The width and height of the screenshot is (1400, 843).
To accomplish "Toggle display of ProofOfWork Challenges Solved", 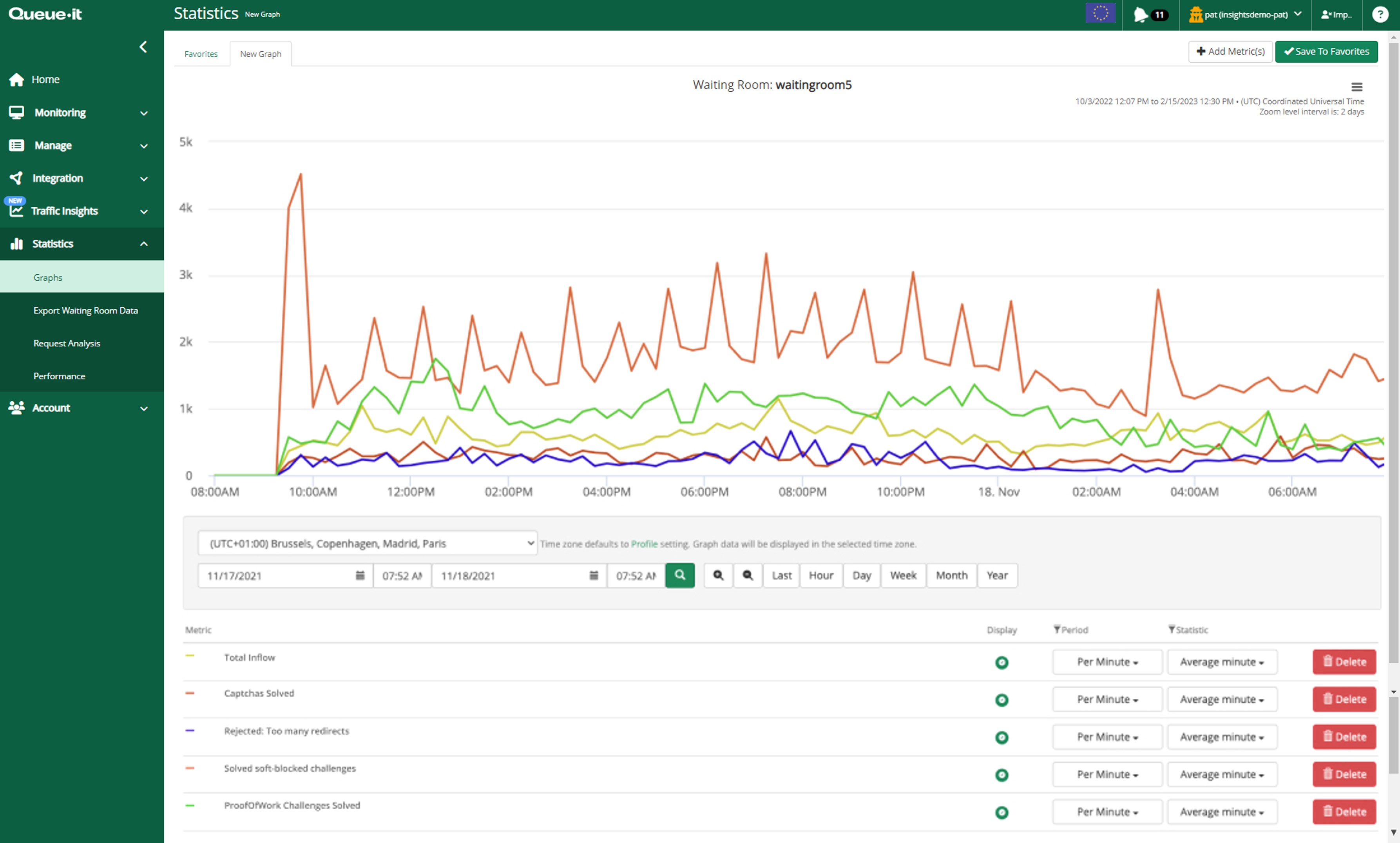I will 1002,812.
